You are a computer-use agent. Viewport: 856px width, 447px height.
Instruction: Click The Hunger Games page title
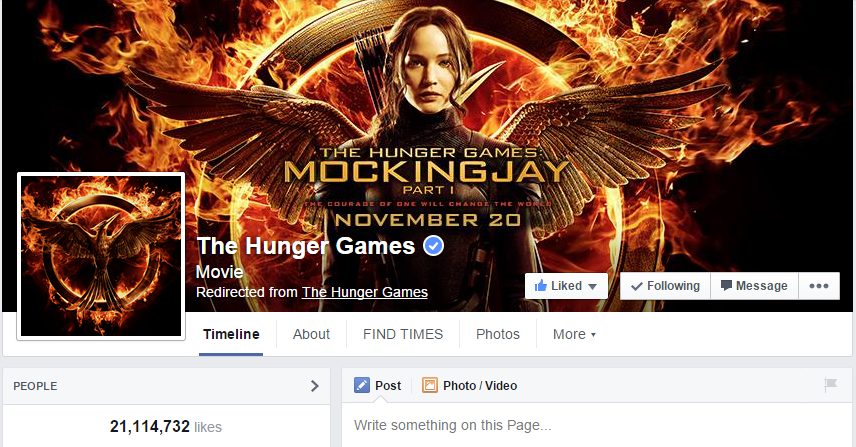click(x=306, y=246)
